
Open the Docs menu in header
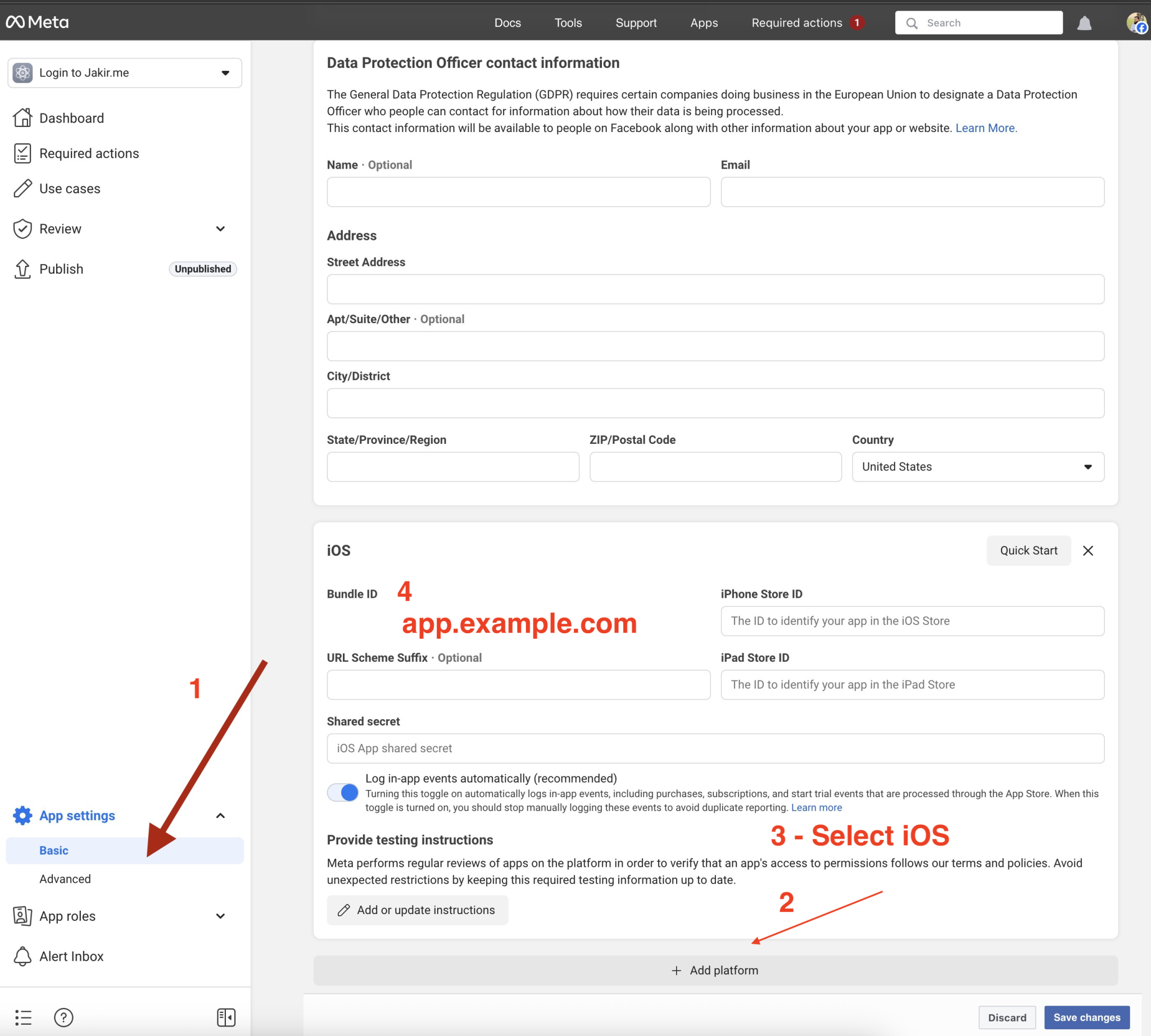point(507,23)
